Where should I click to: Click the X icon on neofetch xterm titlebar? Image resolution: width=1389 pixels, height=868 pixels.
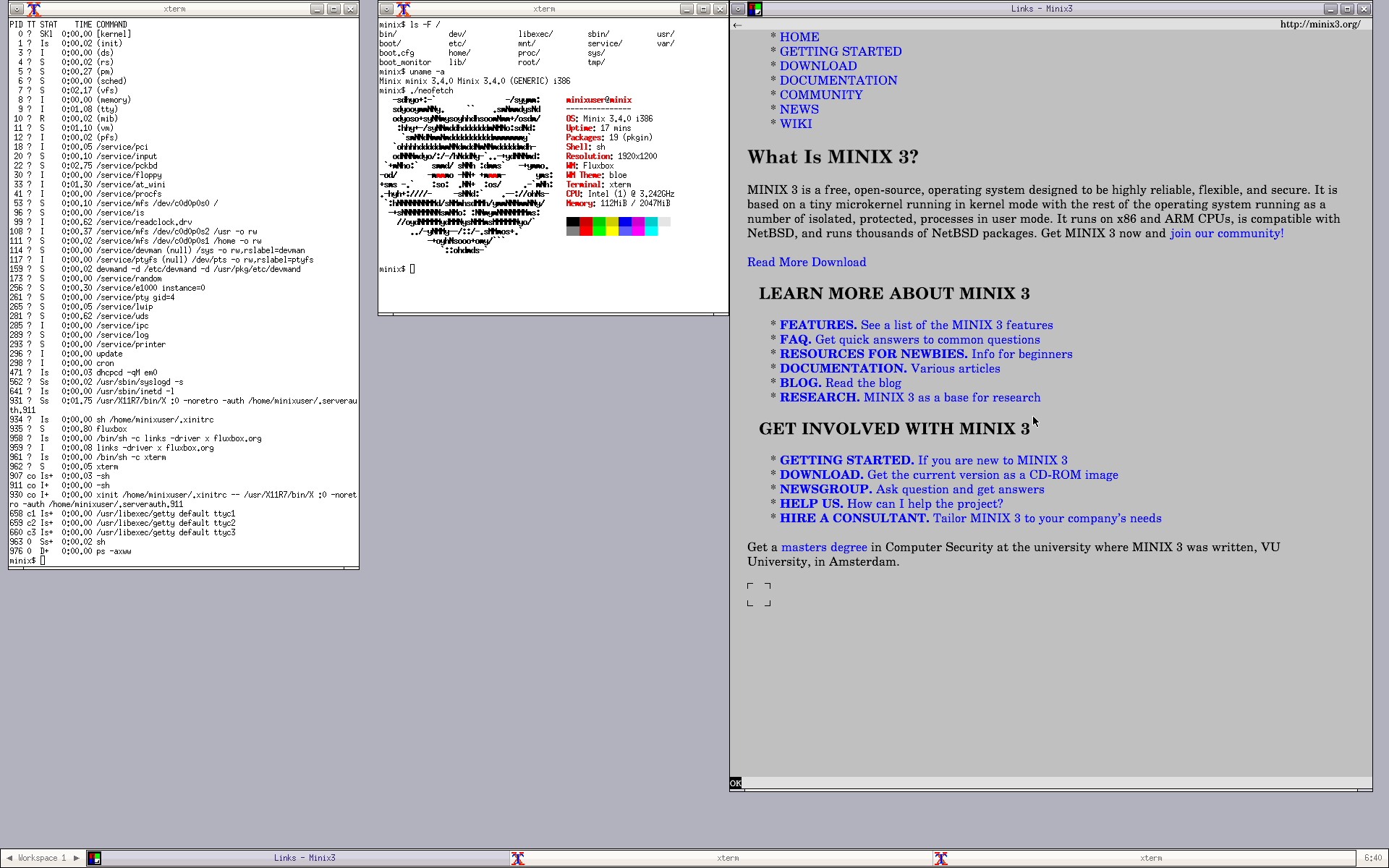tap(404, 9)
